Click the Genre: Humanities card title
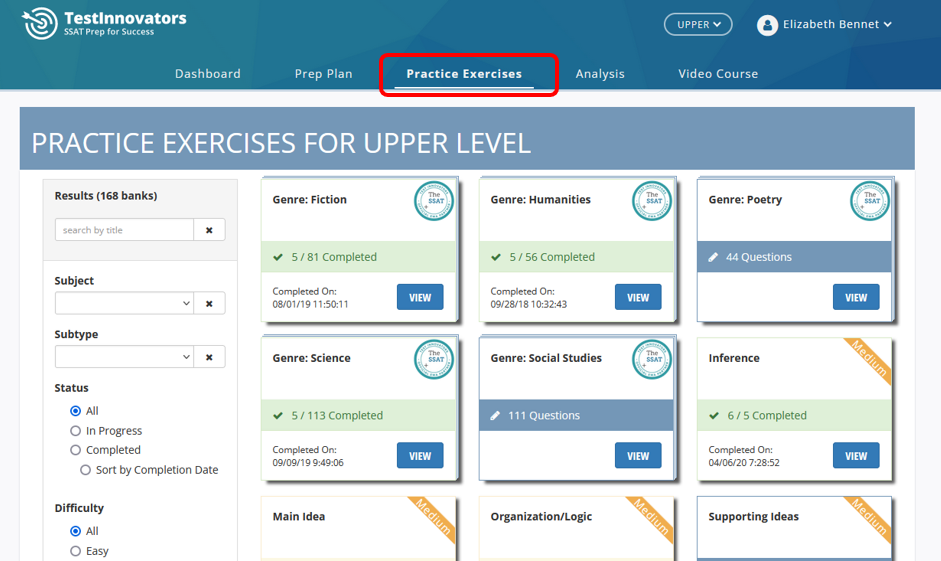The width and height of the screenshot is (941, 561). click(540, 200)
